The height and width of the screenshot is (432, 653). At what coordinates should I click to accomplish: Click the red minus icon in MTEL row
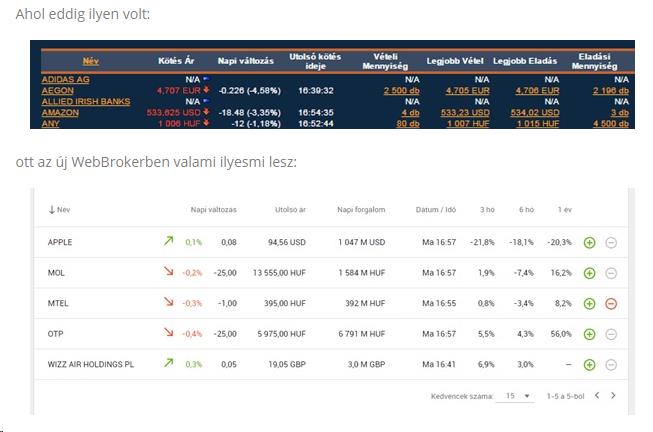[x=611, y=304]
